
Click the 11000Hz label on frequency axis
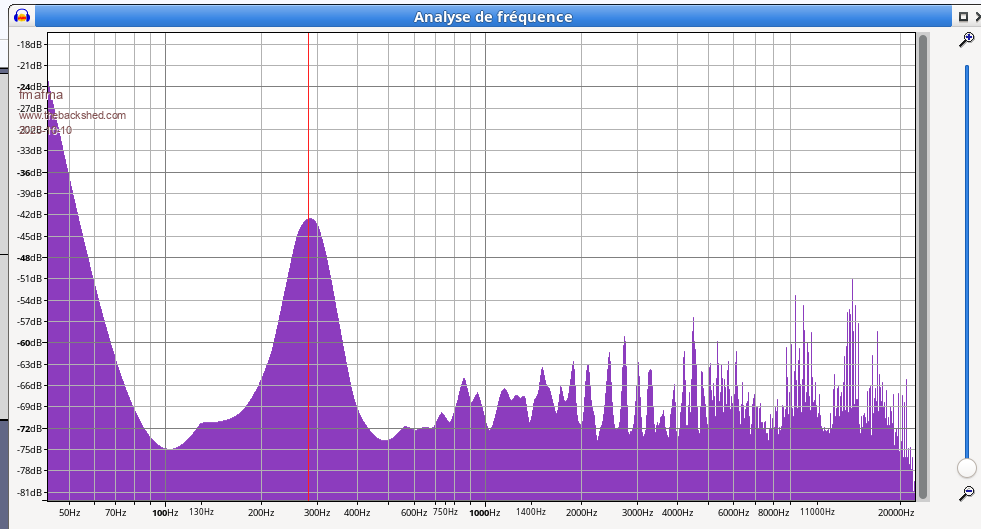[x=816, y=512]
